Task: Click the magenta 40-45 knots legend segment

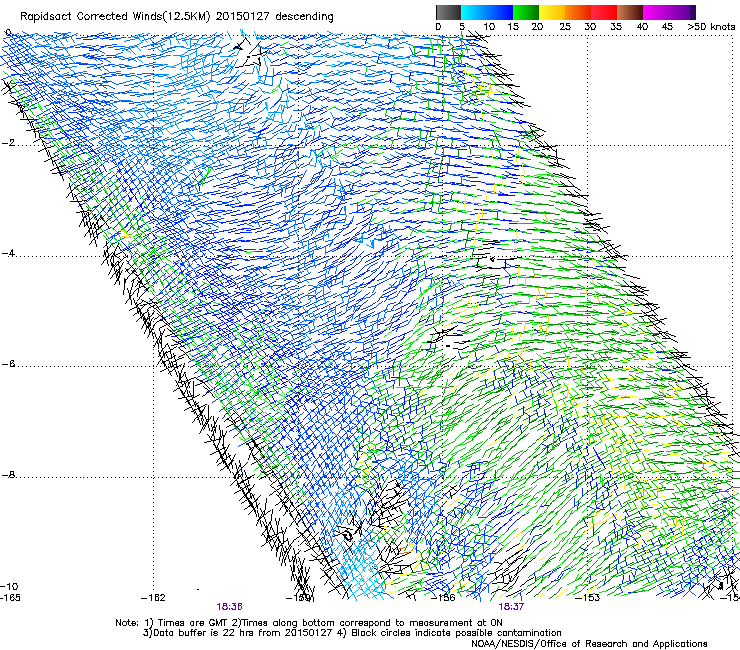Action: 656,12
